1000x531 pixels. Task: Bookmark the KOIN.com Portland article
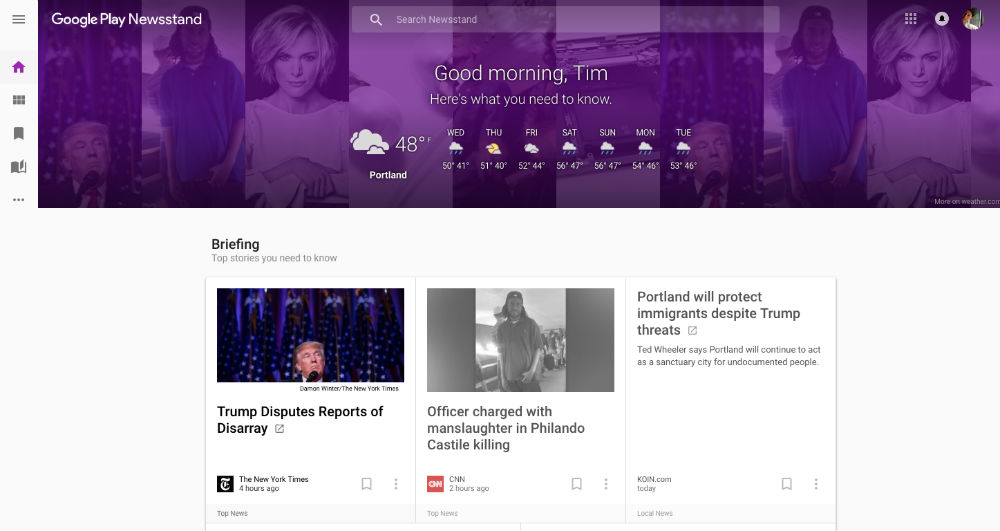tap(787, 484)
